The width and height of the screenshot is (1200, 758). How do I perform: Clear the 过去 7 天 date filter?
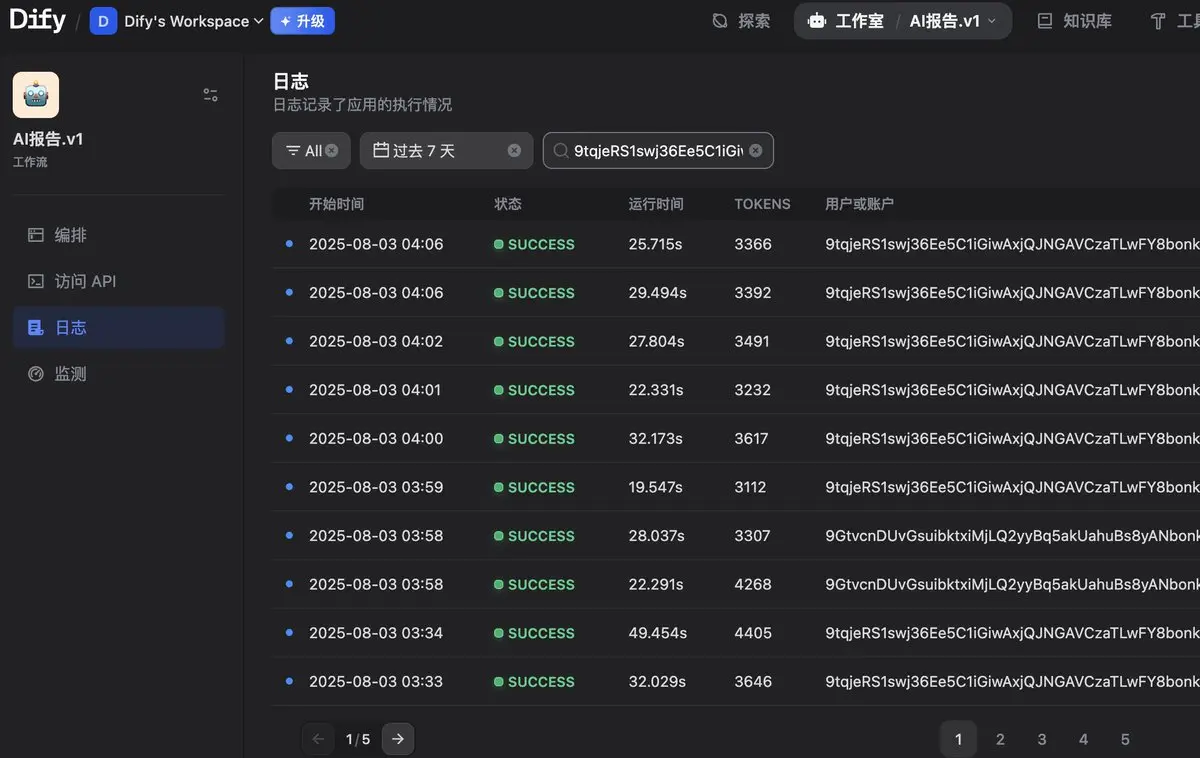tap(514, 151)
